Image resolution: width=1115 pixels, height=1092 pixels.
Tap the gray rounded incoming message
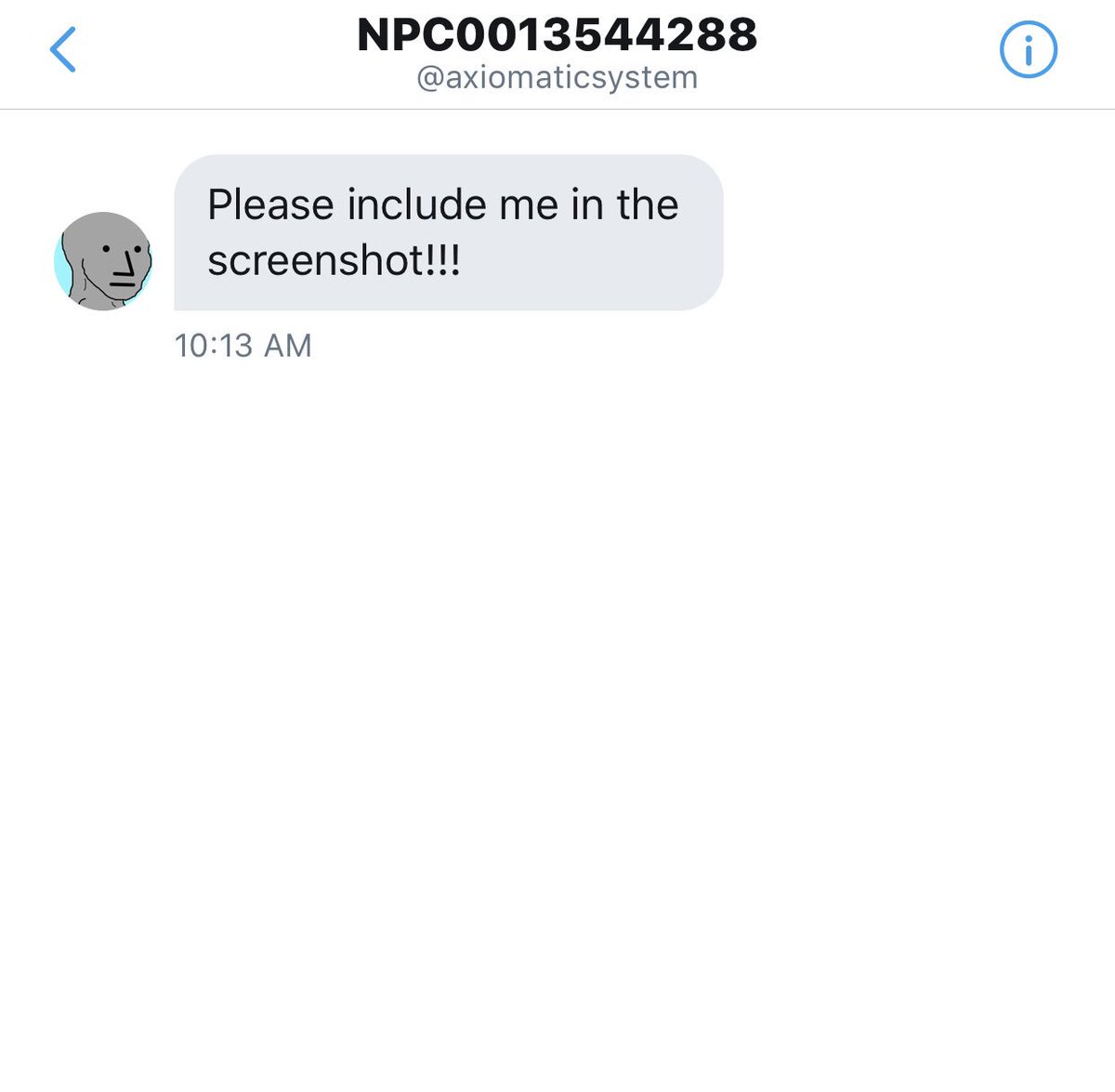tap(449, 232)
